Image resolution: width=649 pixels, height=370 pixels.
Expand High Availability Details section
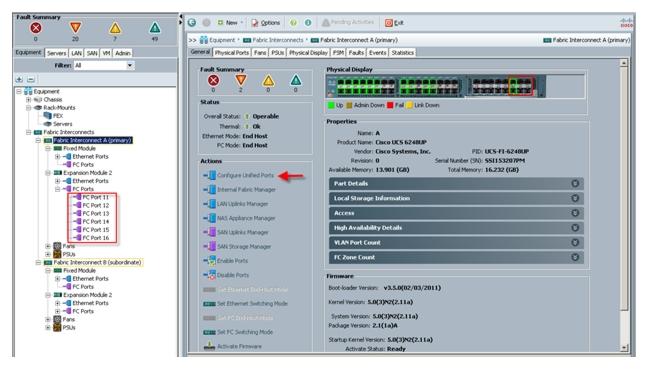(456, 228)
